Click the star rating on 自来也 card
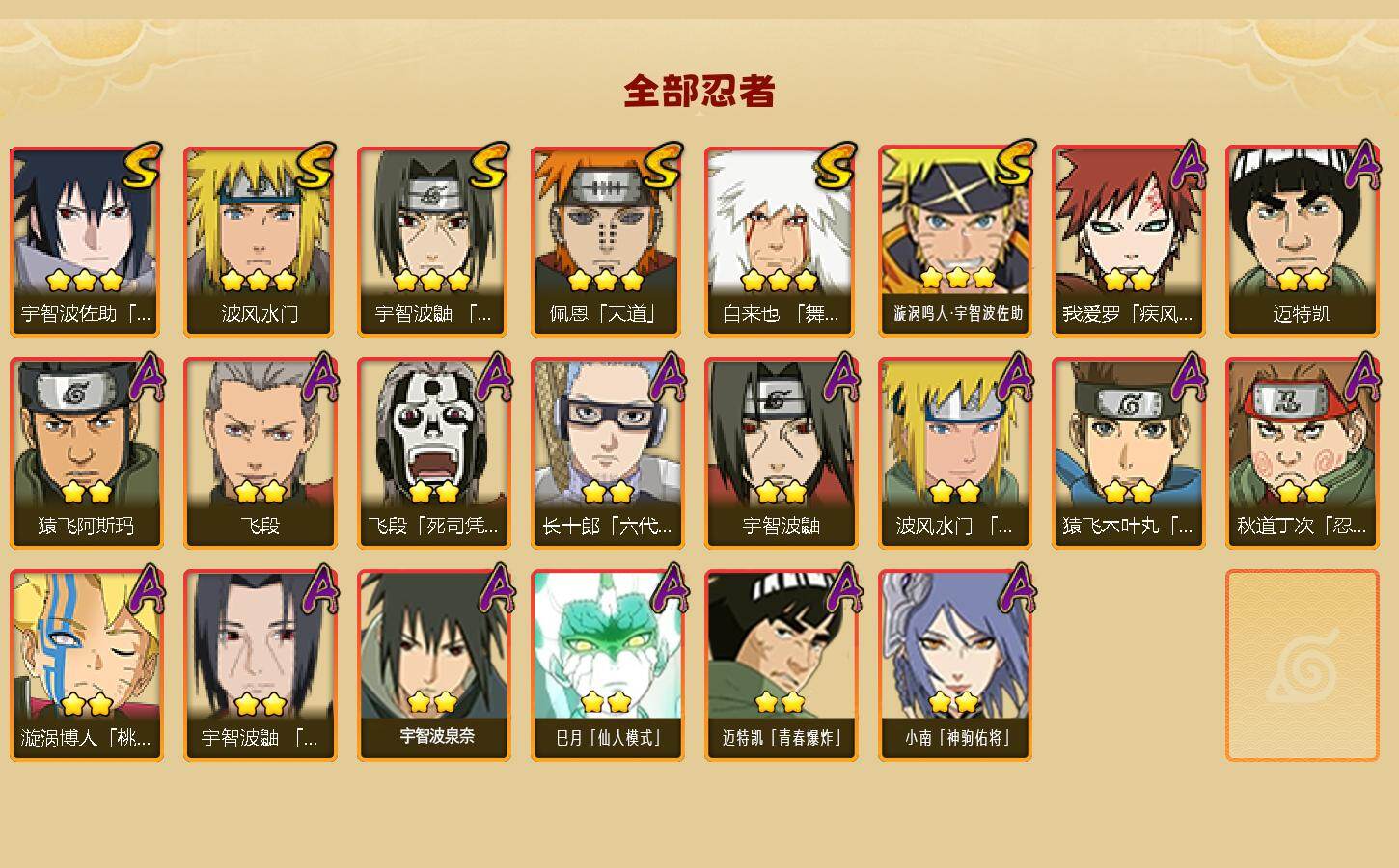Viewport: 1399px width, 868px height. click(x=780, y=281)
